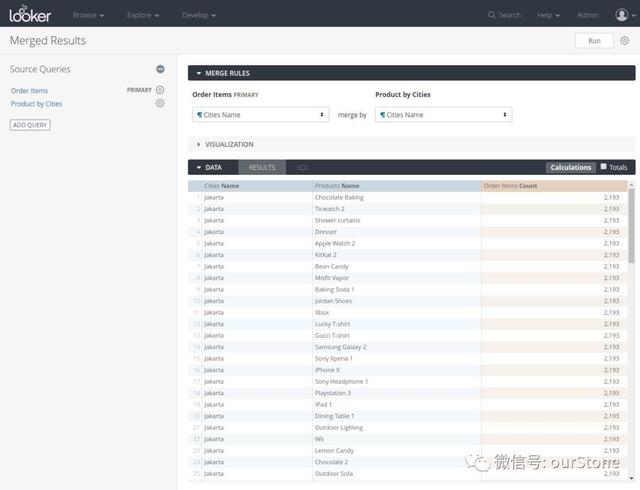Open the Calculations button
This screenshot has height=490, width=640.
pos(570,167)
